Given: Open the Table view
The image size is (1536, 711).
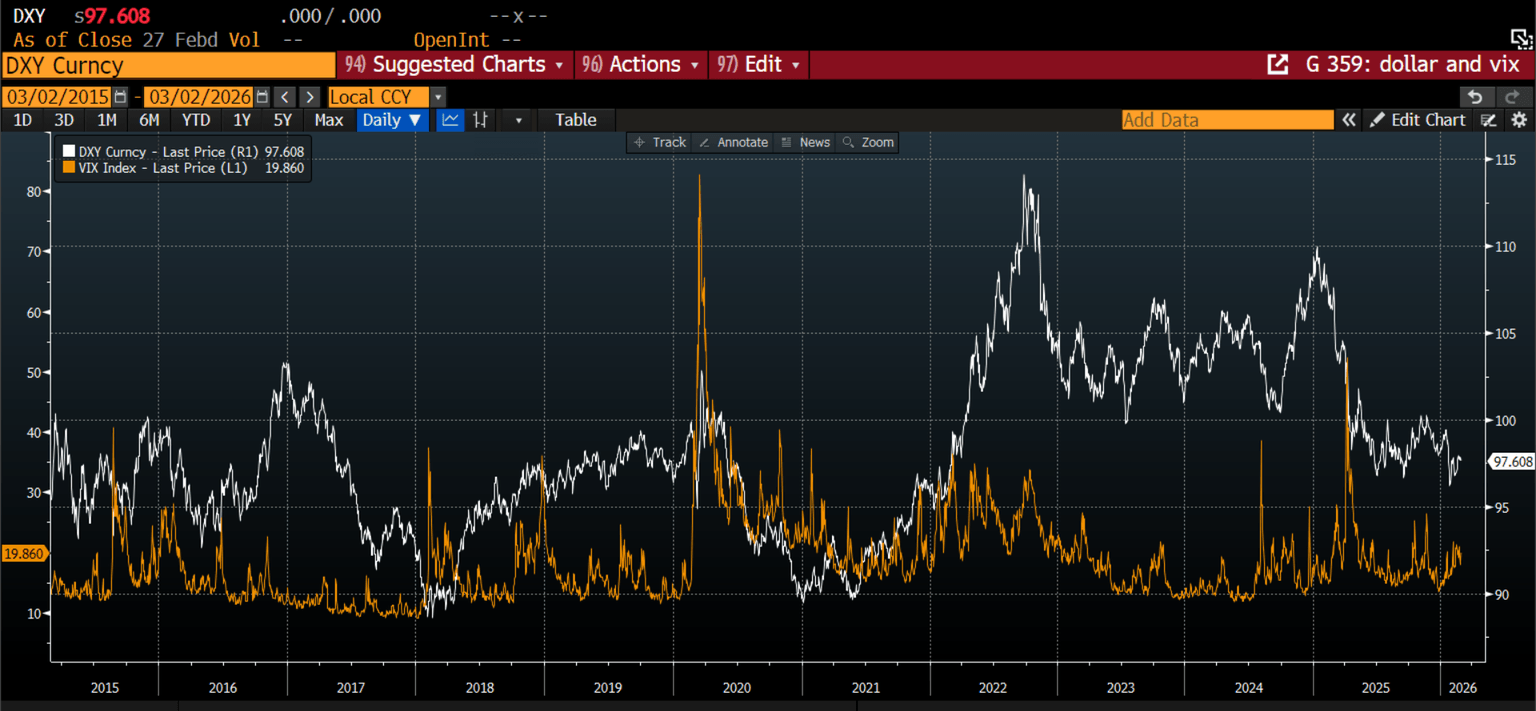Looking at the screenshot, I should [x=576, y=120].
